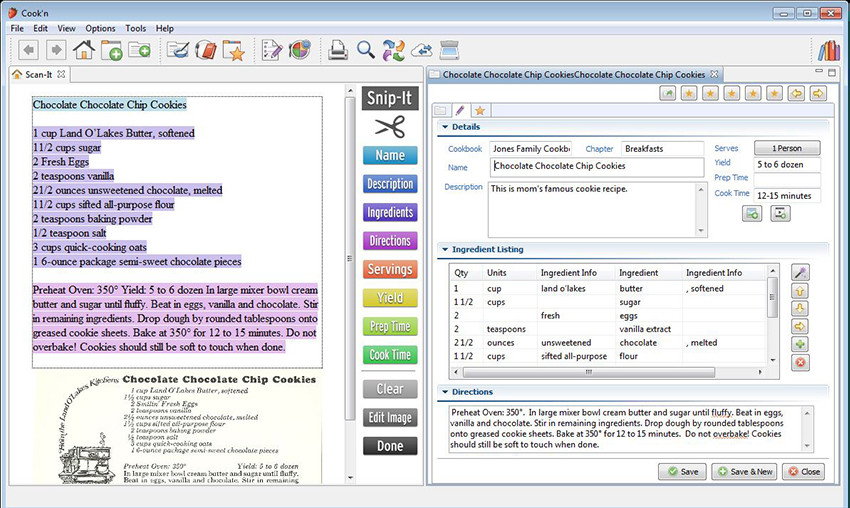Select the fifth rating star button
The height and width of the screenshot is (508, 850).
point(775,93)
